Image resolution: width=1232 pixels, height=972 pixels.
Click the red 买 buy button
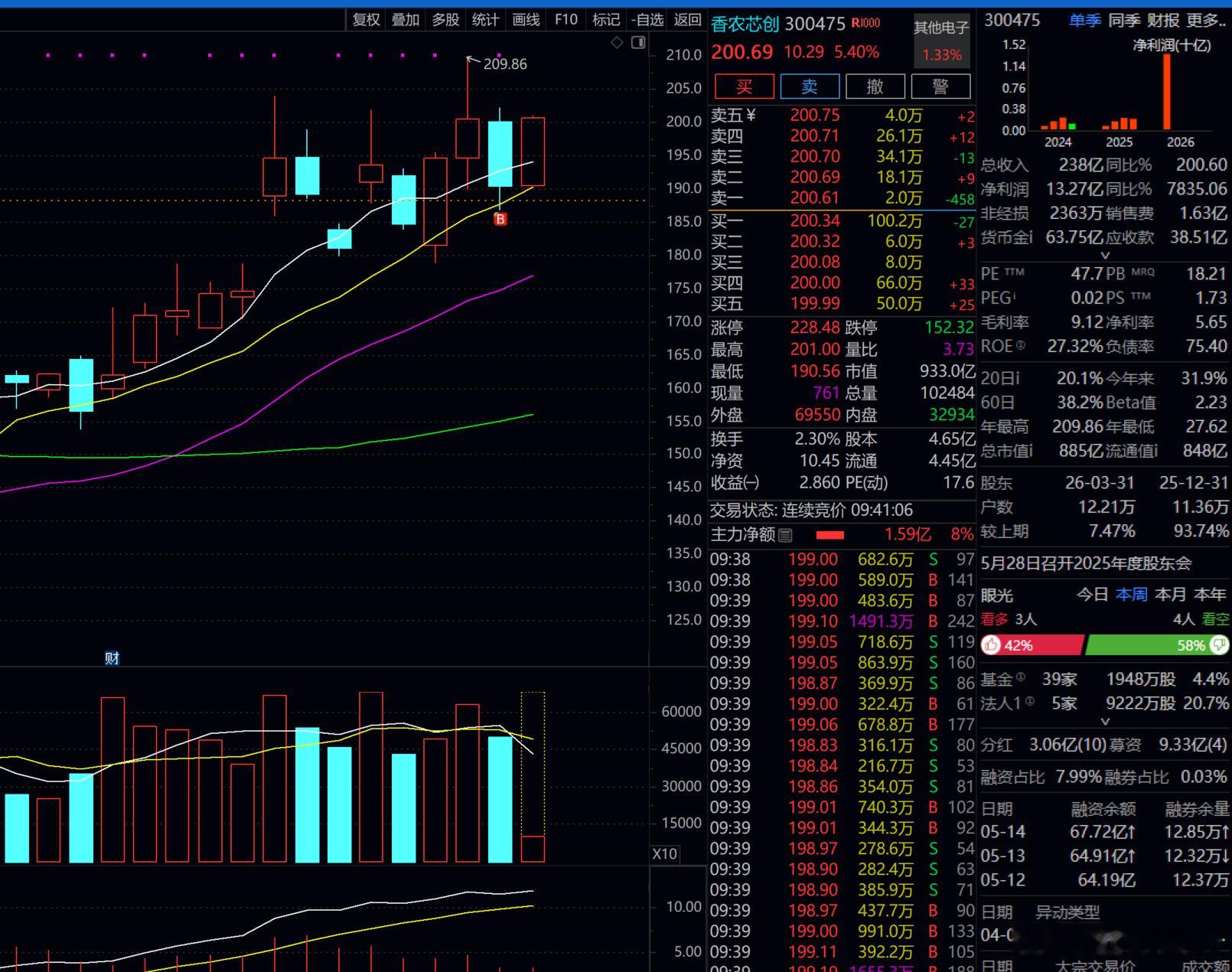[744, 86]
